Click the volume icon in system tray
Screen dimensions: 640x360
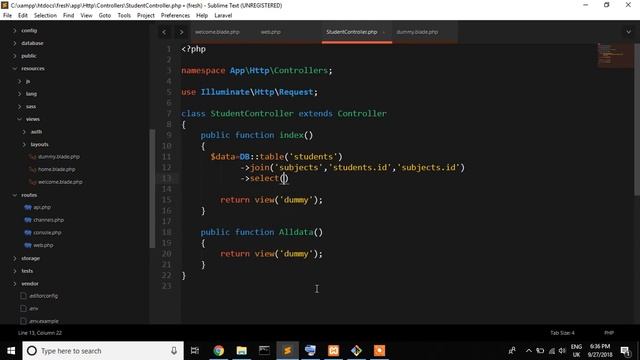pos(562,351)
